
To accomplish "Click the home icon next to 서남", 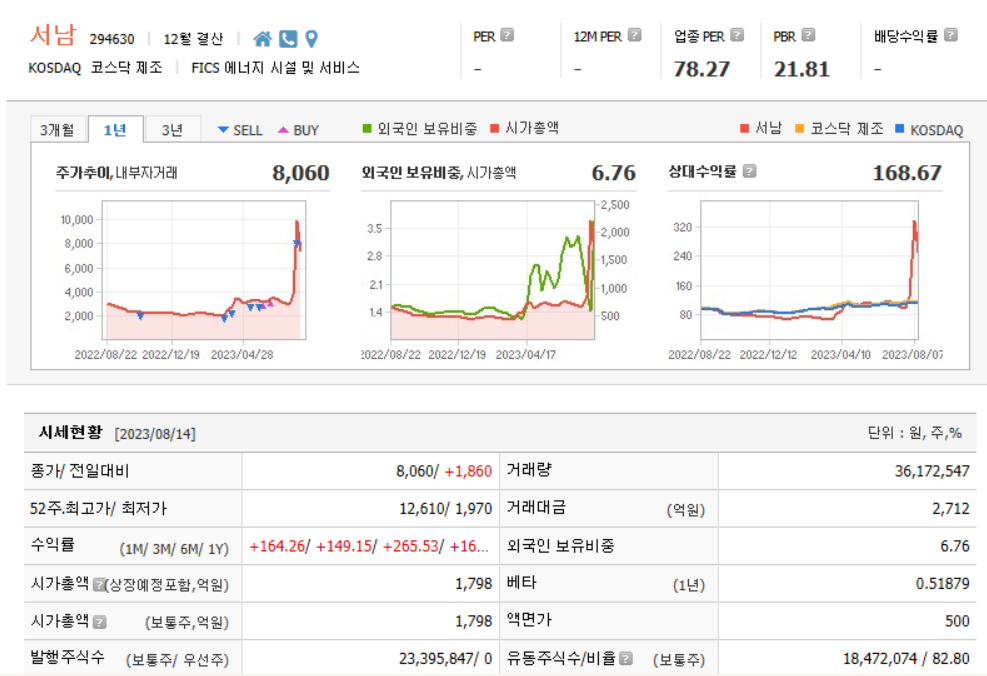I will [x=263, y=38].
